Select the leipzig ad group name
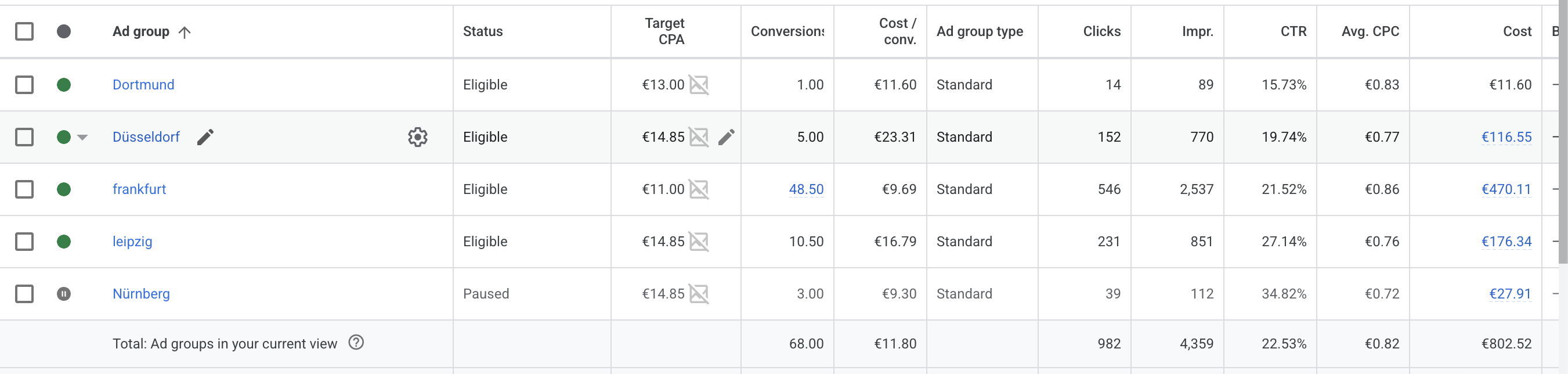 click(133, 241)
